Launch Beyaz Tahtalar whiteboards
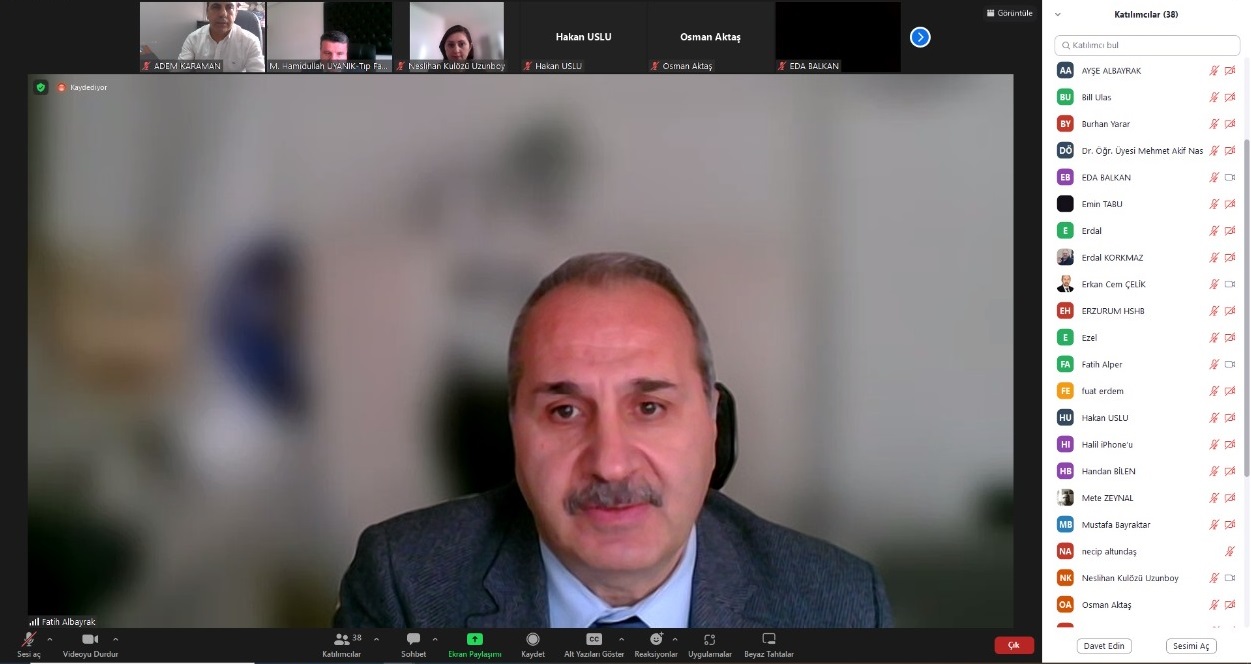The width and height of the screenshot is (1251, 664). pyautogui.click(x=768, y=639)
